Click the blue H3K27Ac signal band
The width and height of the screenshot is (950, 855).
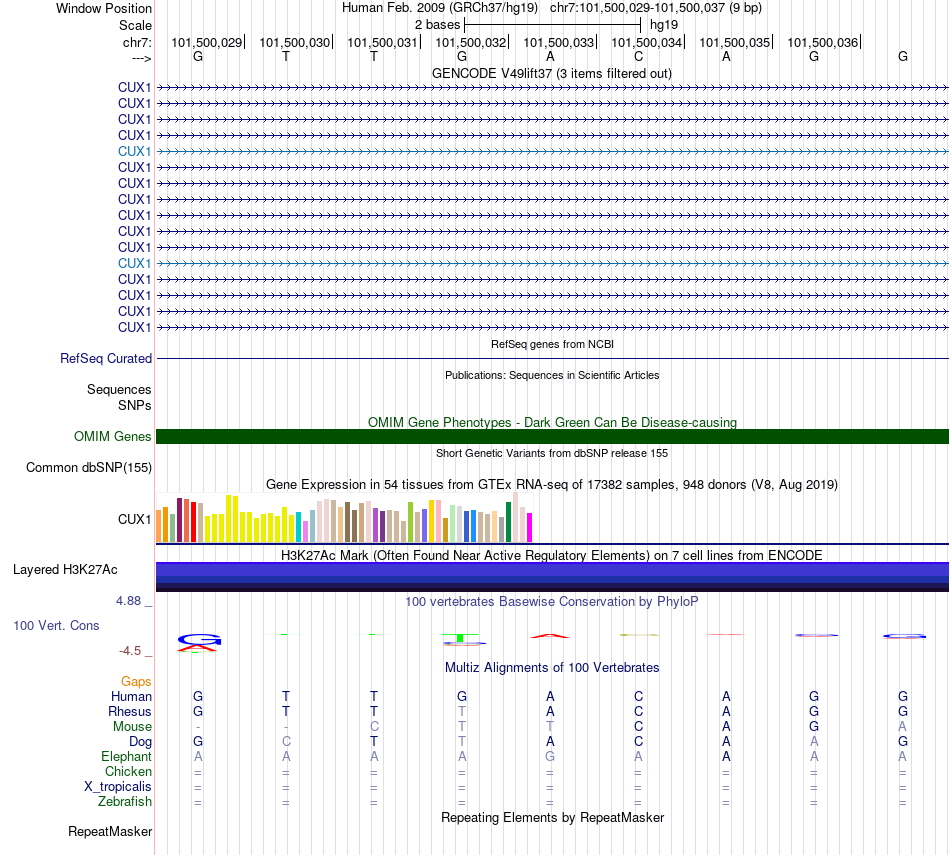click(552, 576)
